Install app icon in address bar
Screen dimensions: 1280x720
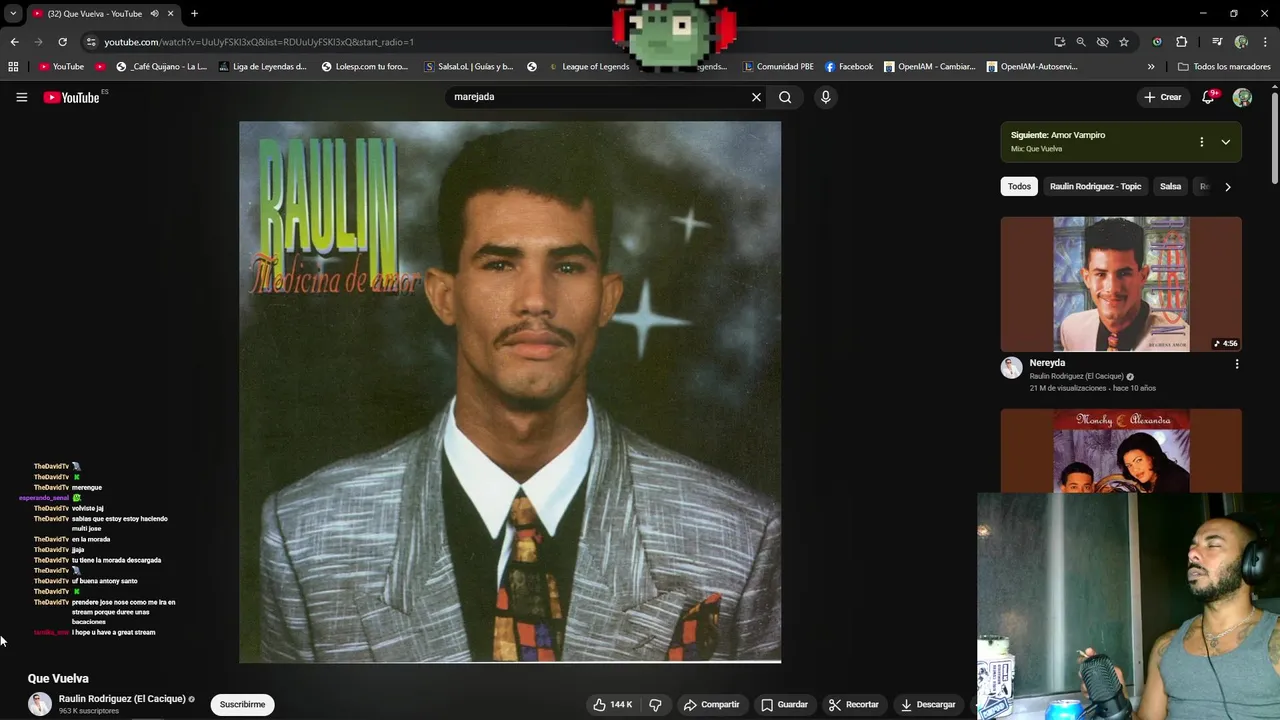tap(1059, 42)
